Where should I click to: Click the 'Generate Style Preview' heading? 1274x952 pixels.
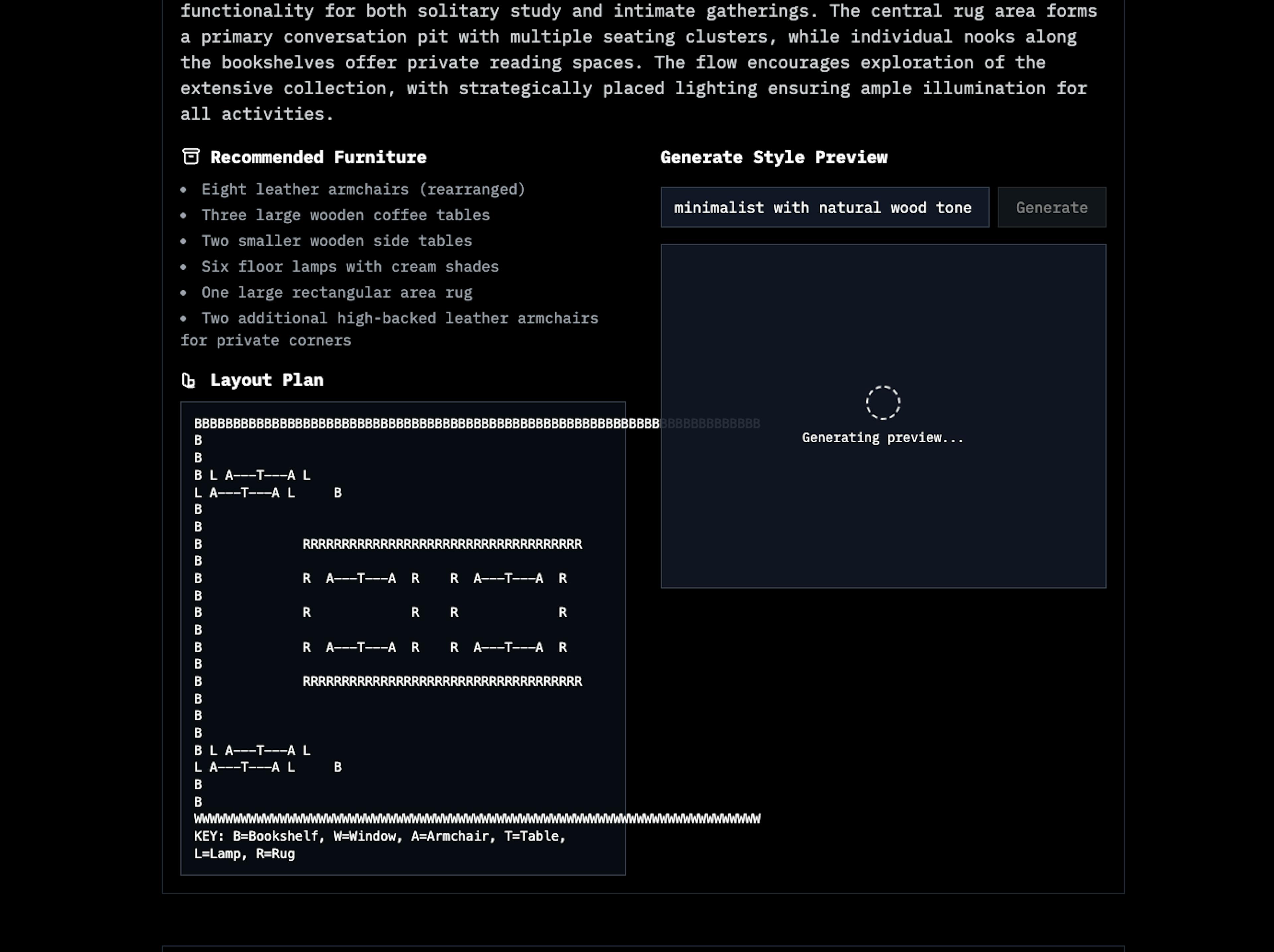tap(773, 157)
